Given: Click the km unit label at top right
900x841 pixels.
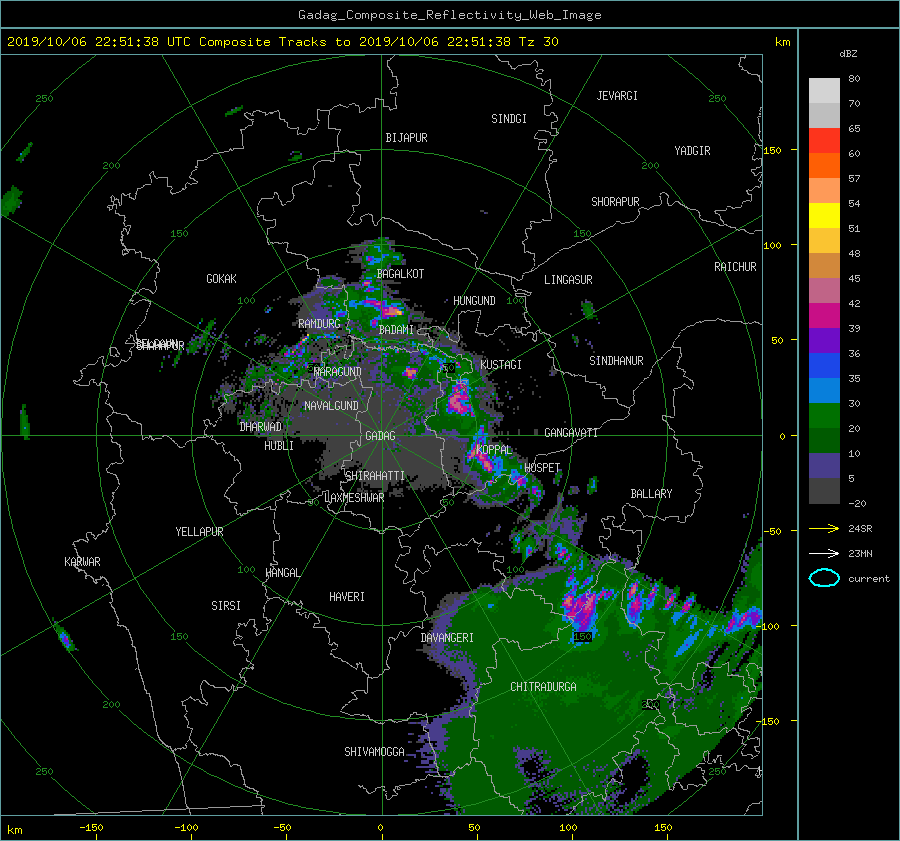Looking at the screenshot, I should [x=782, y=42].
